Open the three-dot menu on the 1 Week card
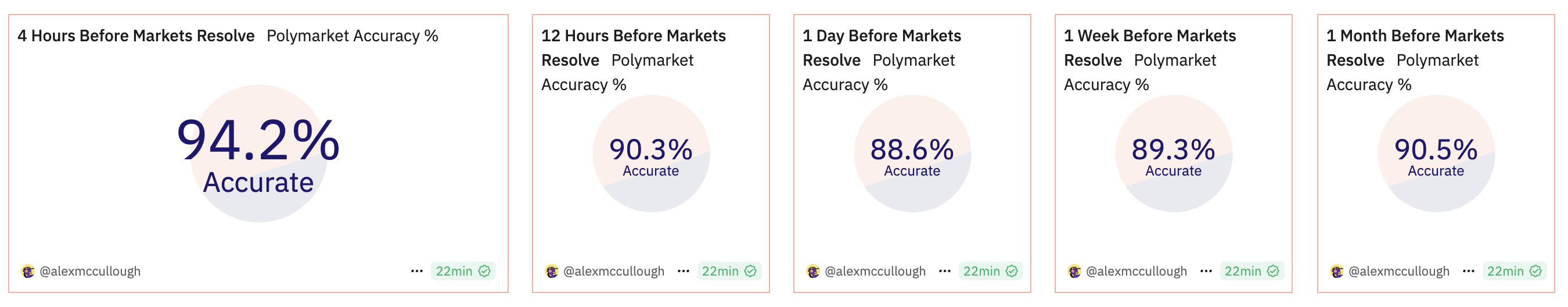Image resolution: width=1568 pixels, height=307 pixels. [1206, 271]
